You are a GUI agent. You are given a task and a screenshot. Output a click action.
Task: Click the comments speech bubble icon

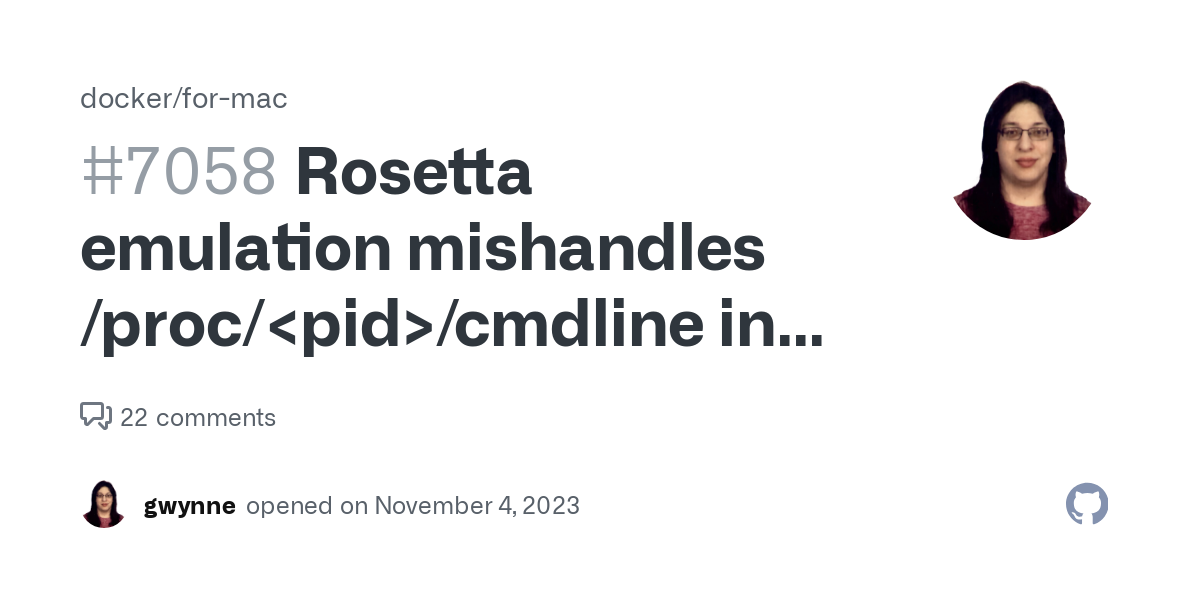[96, 416]
